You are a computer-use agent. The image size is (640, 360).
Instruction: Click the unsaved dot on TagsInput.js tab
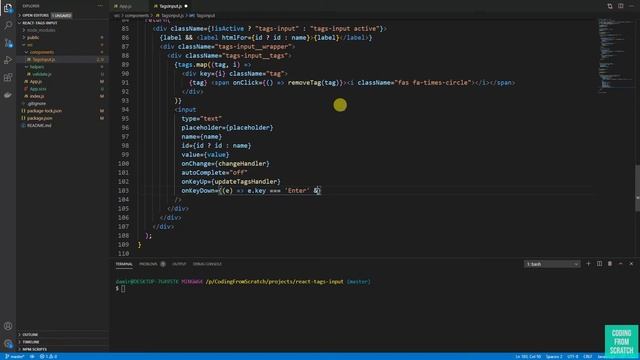coord(186,6)
